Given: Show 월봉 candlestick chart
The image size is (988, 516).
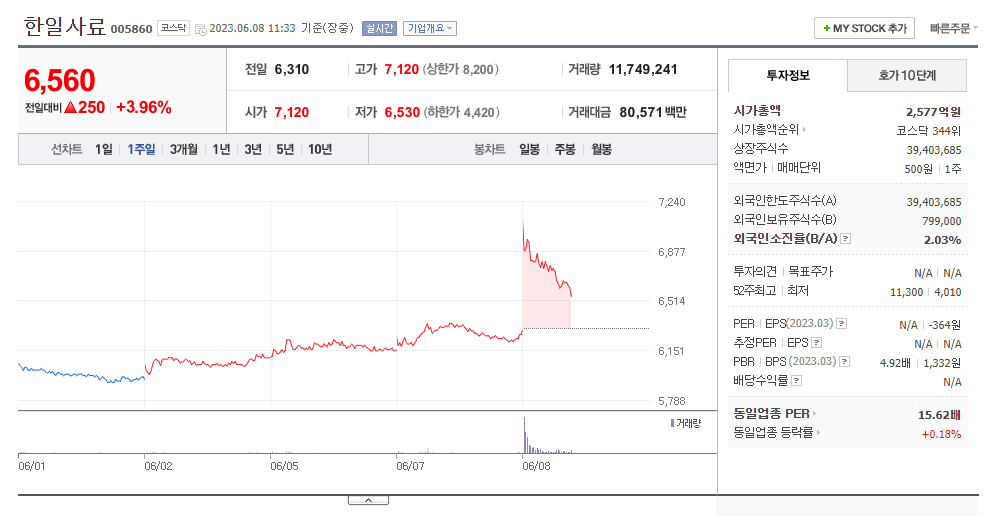Looking at the screenshot, I should [x=602, y=149].
